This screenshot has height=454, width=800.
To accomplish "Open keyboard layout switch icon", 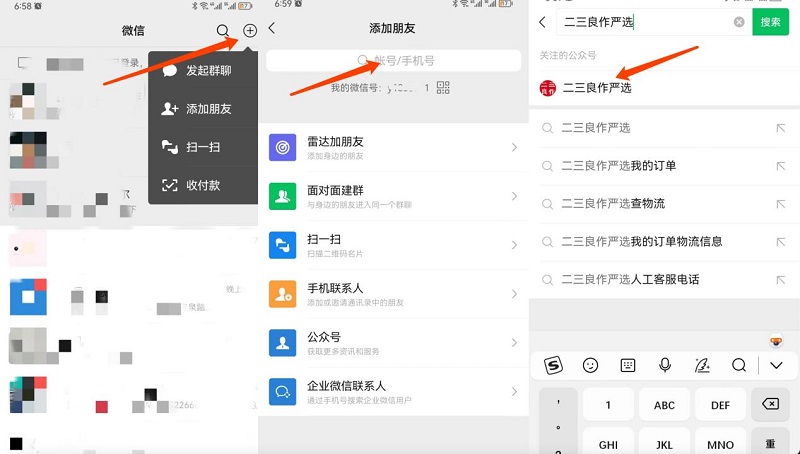I will [x=628, y=365].
